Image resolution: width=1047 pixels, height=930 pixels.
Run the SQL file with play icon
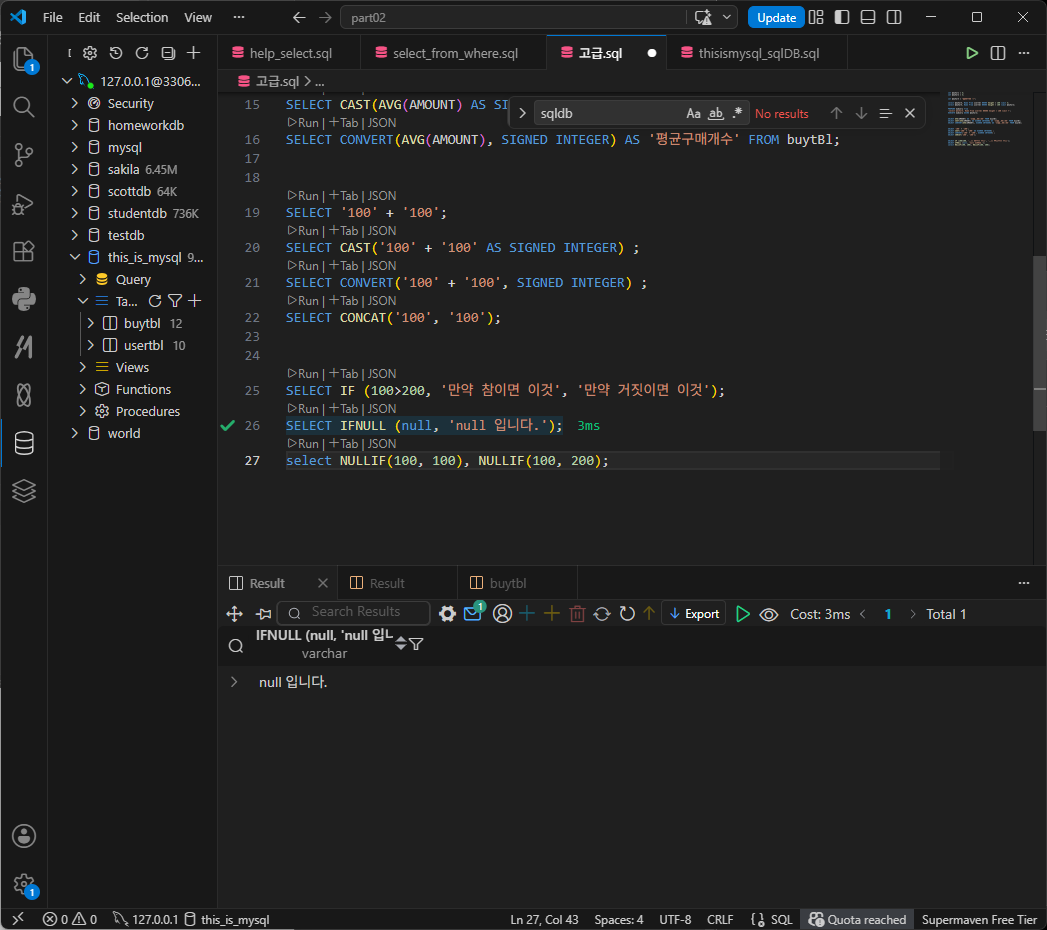click(972, 53)
